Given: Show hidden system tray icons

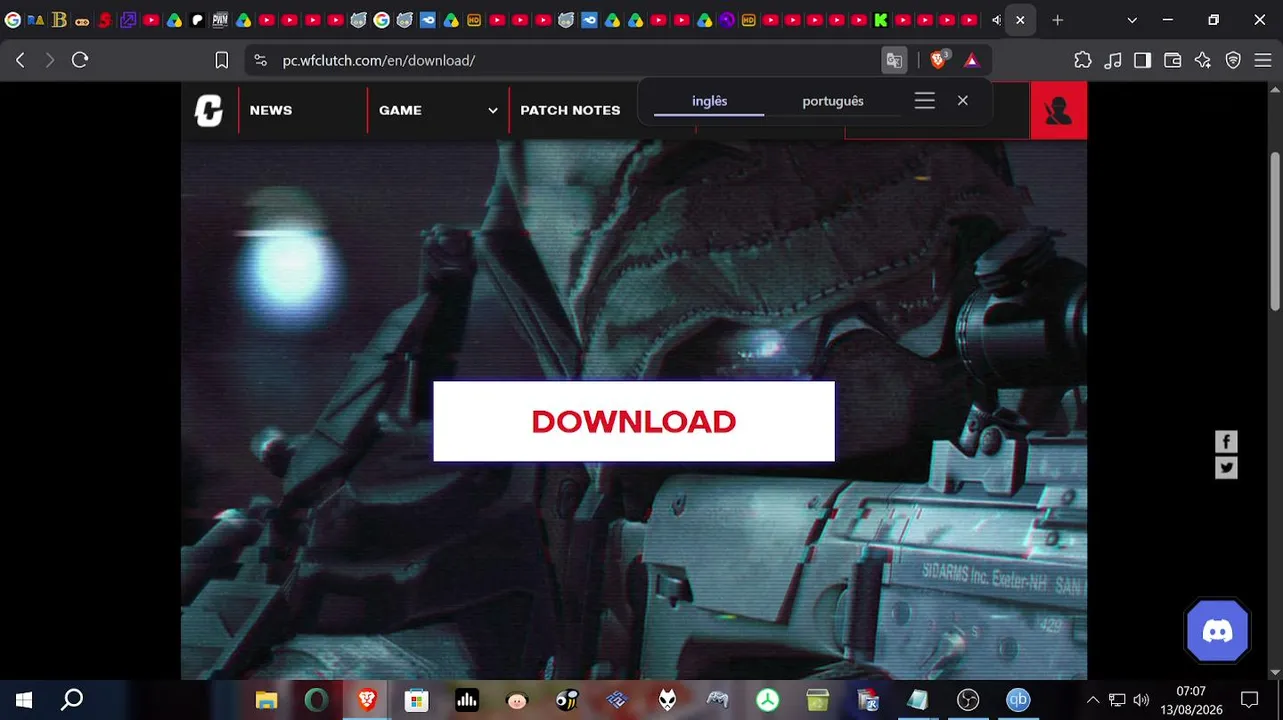Looking at the screenshot, I should tap(1093, 700).
